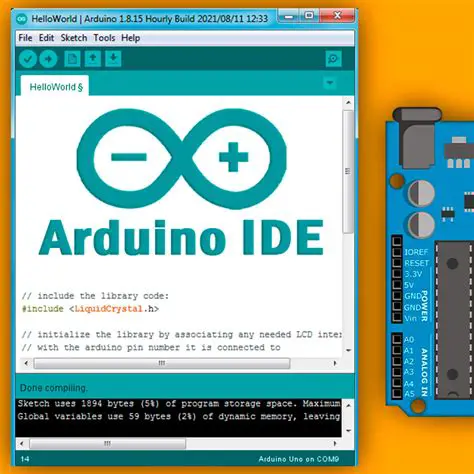Image resolution: width=474 pixels, height=474 pixels.
Task: Click the '// include the library code:' comment
Action: [95, 296]
